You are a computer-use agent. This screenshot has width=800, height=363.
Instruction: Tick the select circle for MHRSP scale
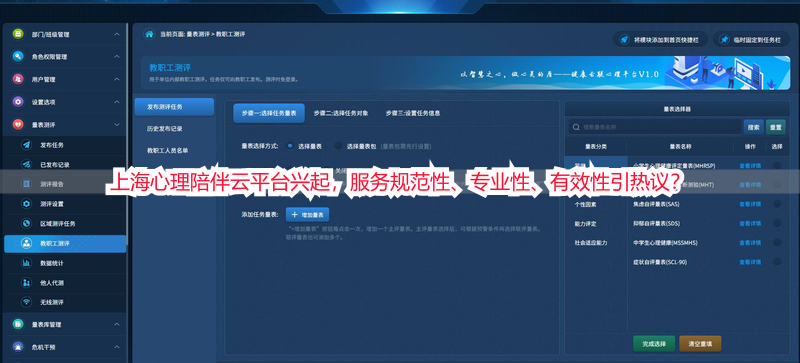(777, 165)
